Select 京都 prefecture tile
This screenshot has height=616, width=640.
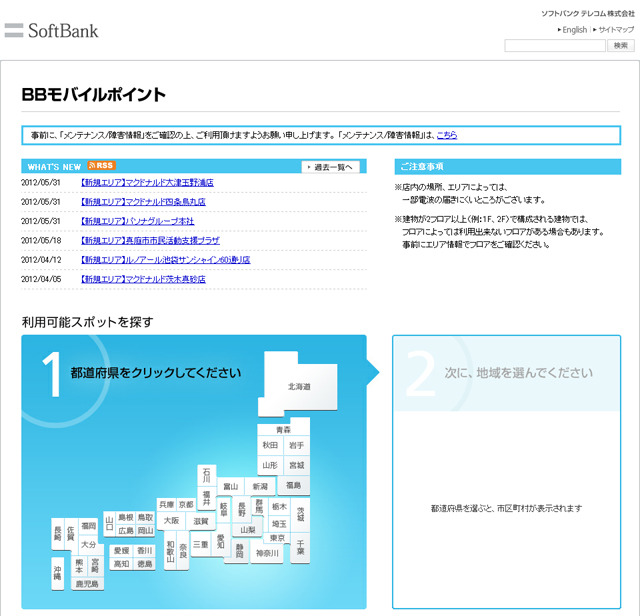186,505
